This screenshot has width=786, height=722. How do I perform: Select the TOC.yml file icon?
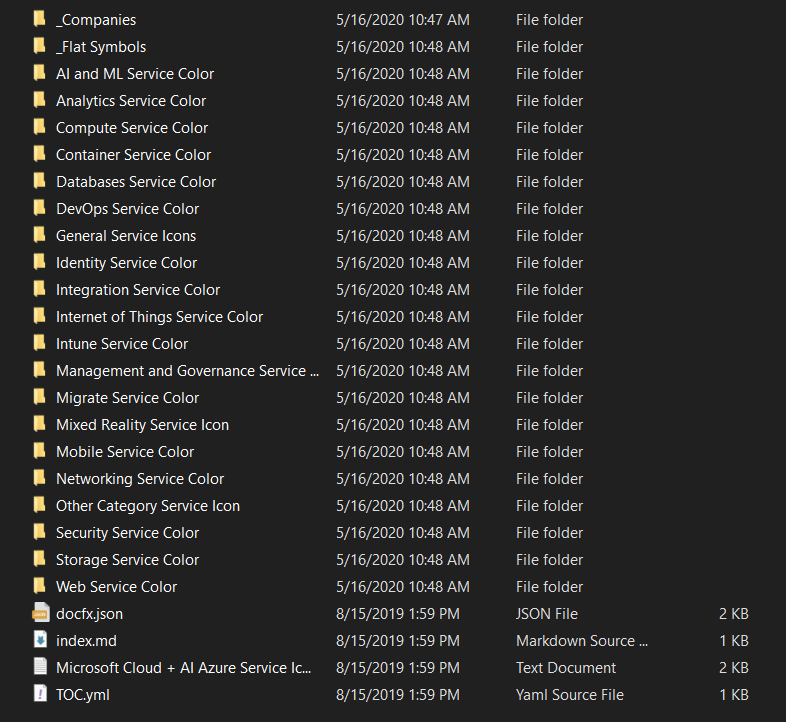click(x=40, y=694)
